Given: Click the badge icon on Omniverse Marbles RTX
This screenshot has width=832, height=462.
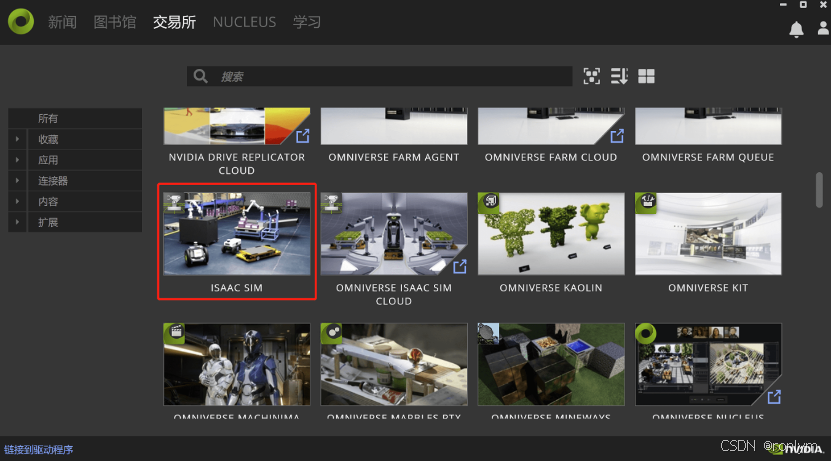Looking at the screenshot, I should pyautogui.click(x=332, y=333).
